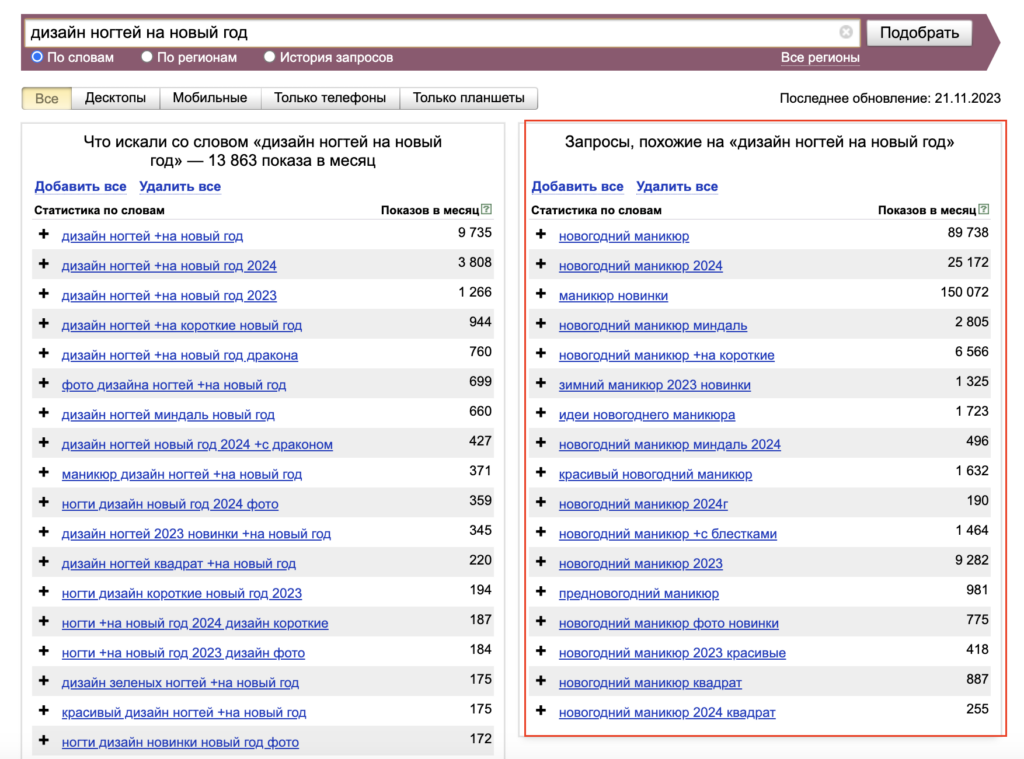Image resolution: width=1024 pixels, height=759 pixels.
Task: Open the «Только планшеты» tab
Action: pos(468,98)
